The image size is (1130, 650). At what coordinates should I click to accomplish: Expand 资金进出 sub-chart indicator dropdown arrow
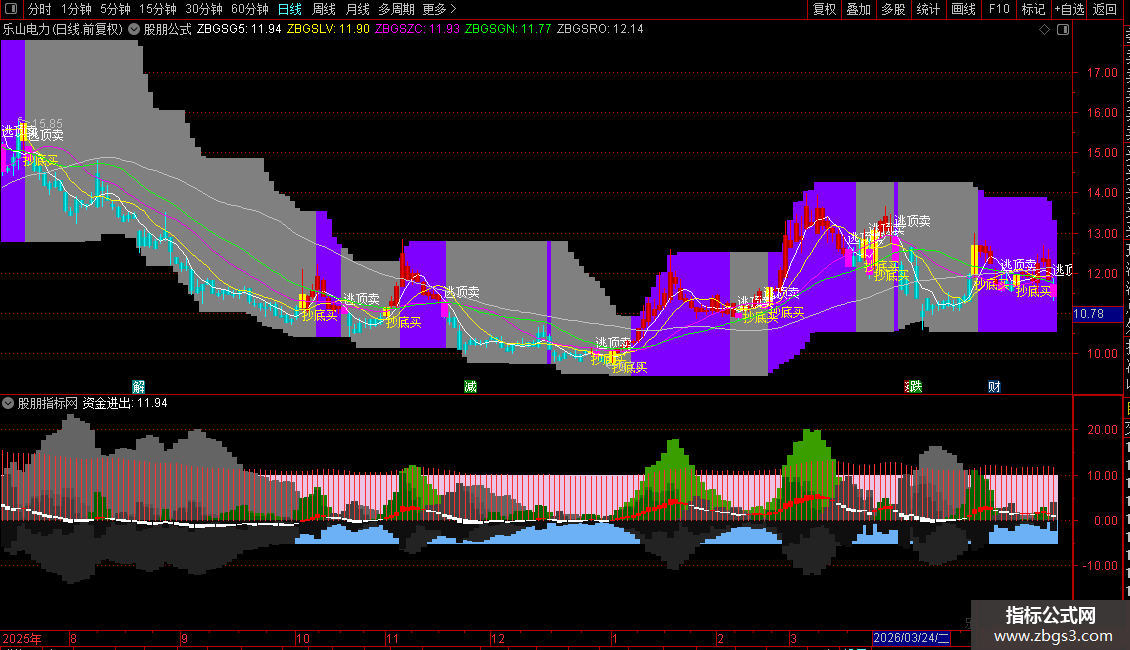click(x=8, y=404)
